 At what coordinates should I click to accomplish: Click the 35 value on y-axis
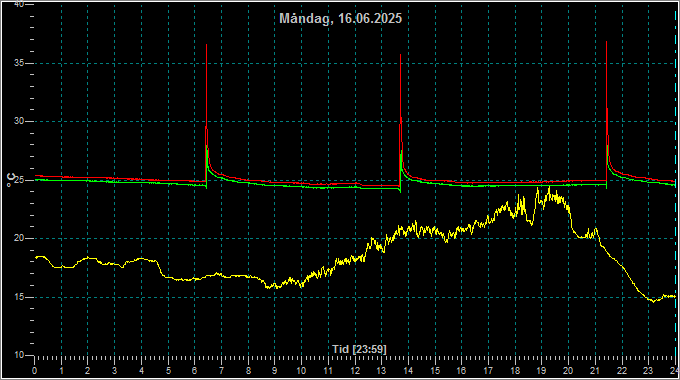(x=19, y=63)
